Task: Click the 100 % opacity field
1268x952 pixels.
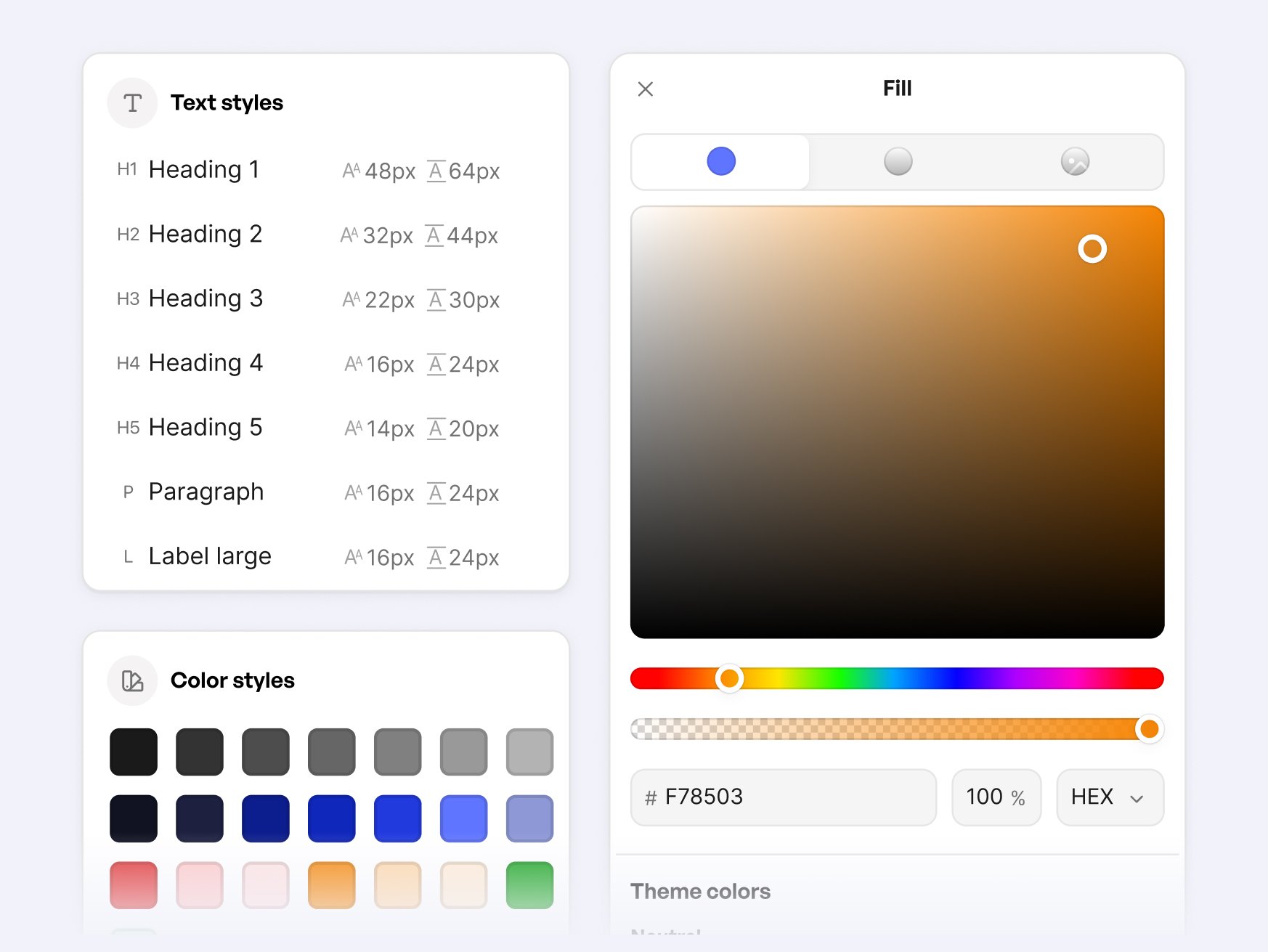Action: (x=996, y=797)
